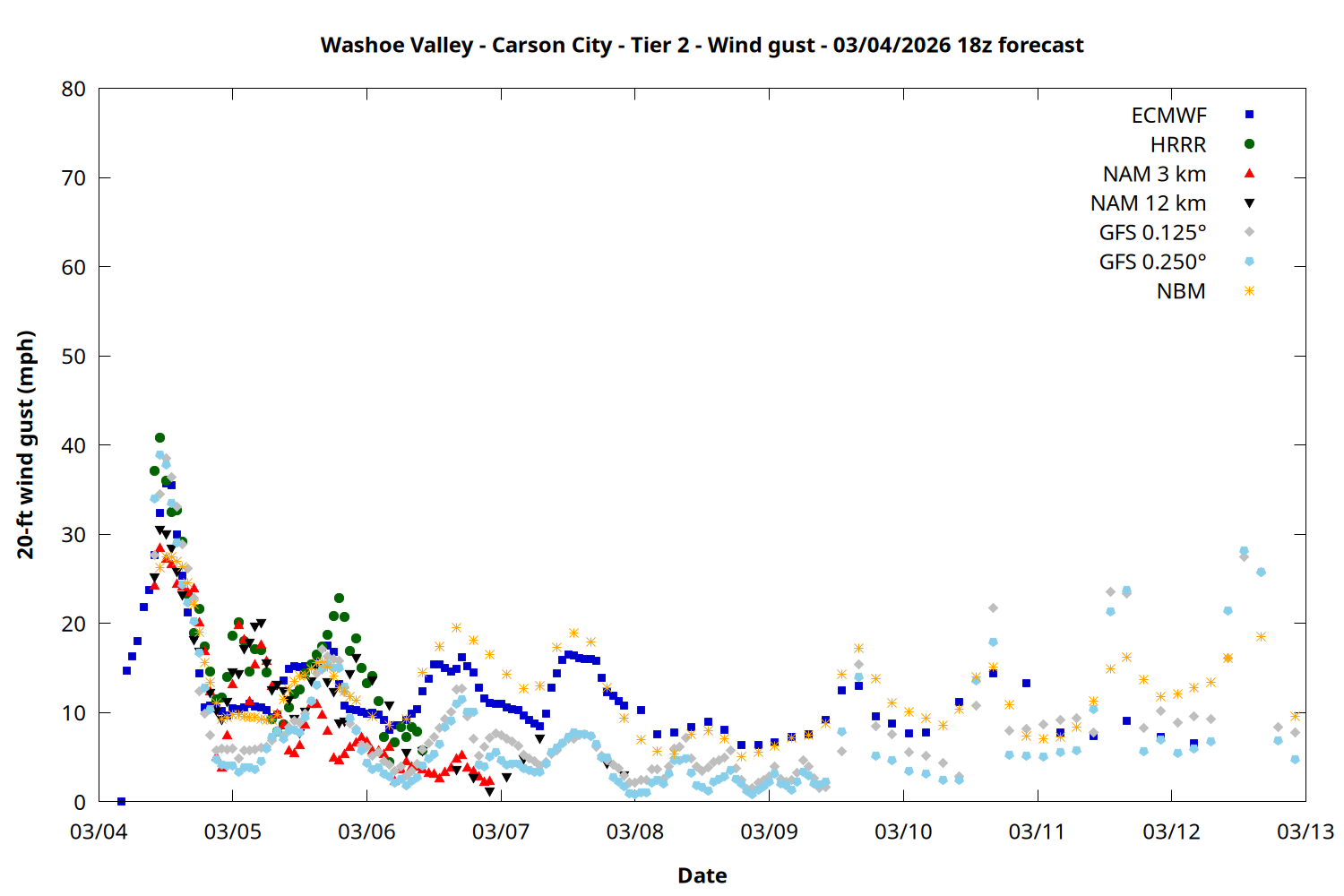Image resolution: width=1344 pixels, height=896 pixels.
Task: Click the 80 value on the y-axis
Action: 73,89
